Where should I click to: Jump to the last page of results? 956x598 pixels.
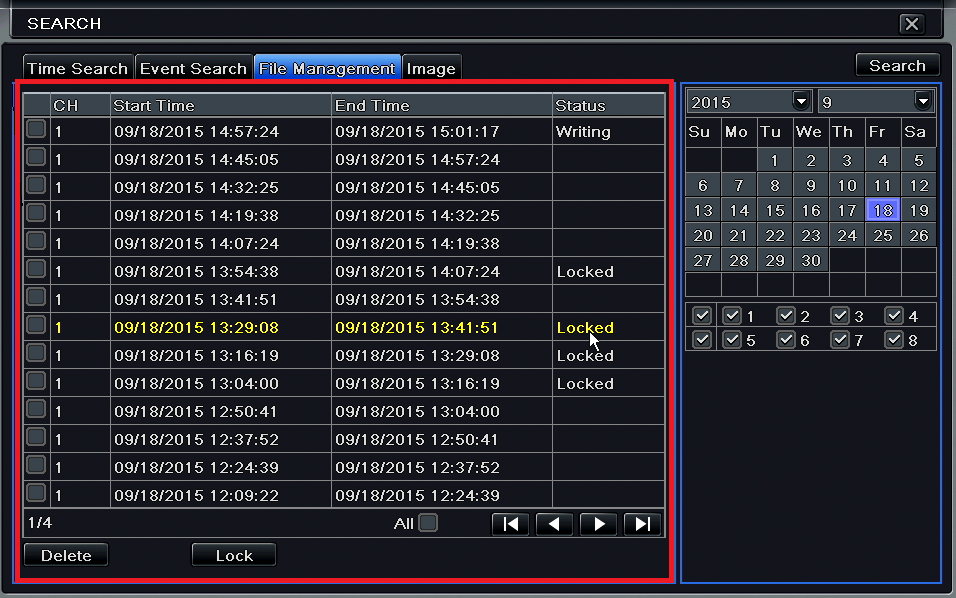[x=643, y=524]
